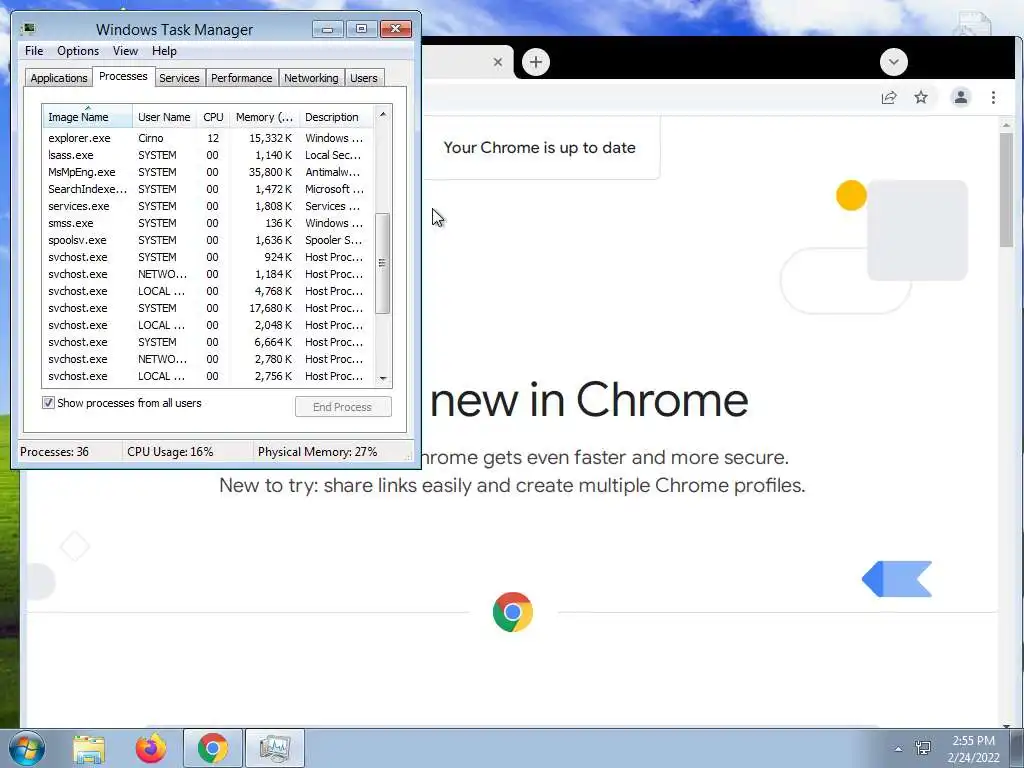Toggle Show processes from all users
The width and height of the screenshot is (1024, 768).
pyautogui.click(x=48, y=403)
